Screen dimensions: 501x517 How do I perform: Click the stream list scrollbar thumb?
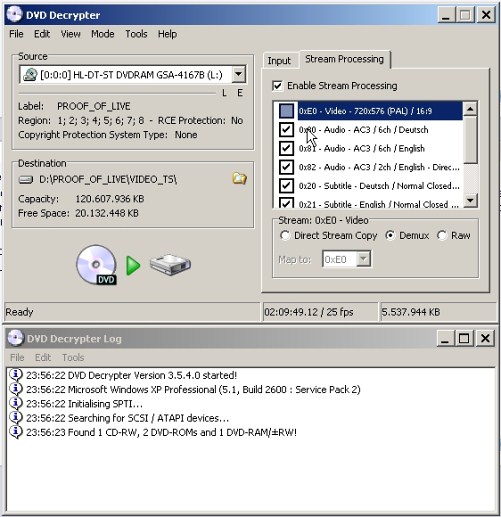[470, 140]
